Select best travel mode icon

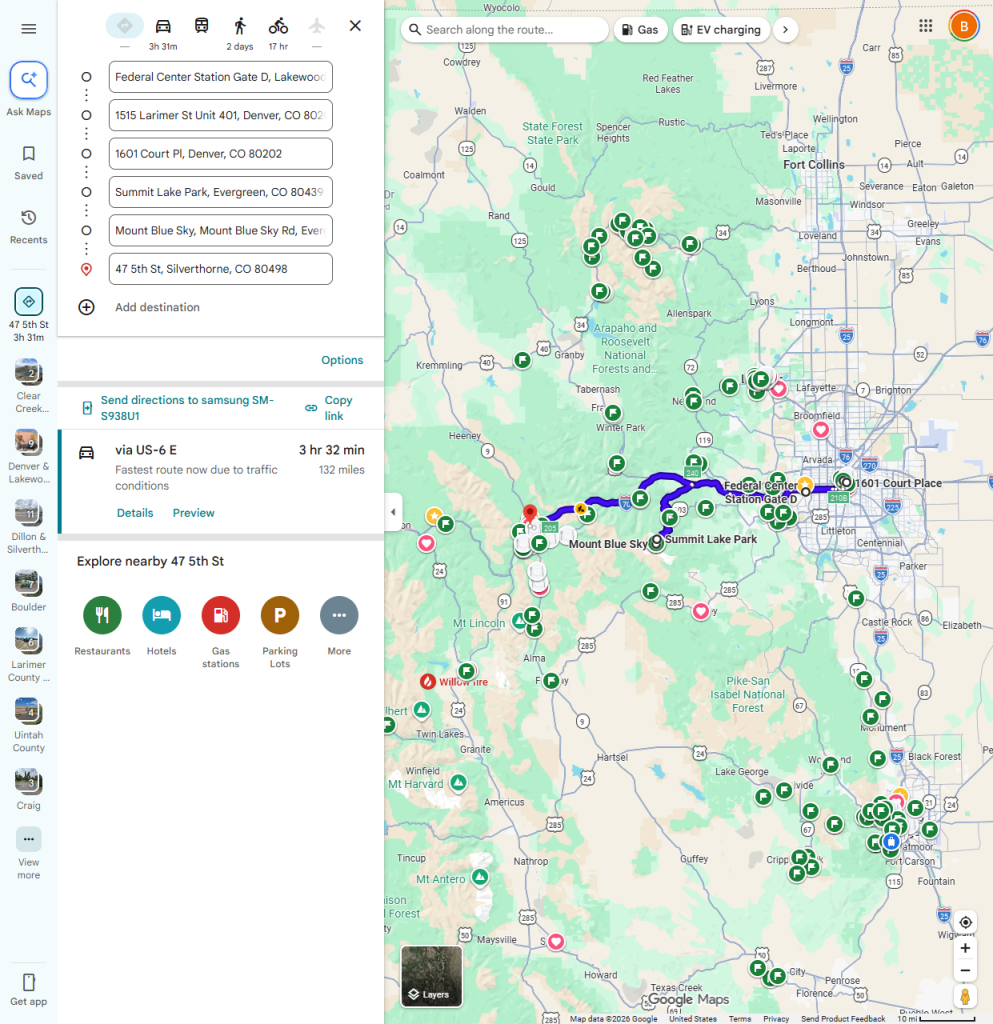[x=125, y=26]
